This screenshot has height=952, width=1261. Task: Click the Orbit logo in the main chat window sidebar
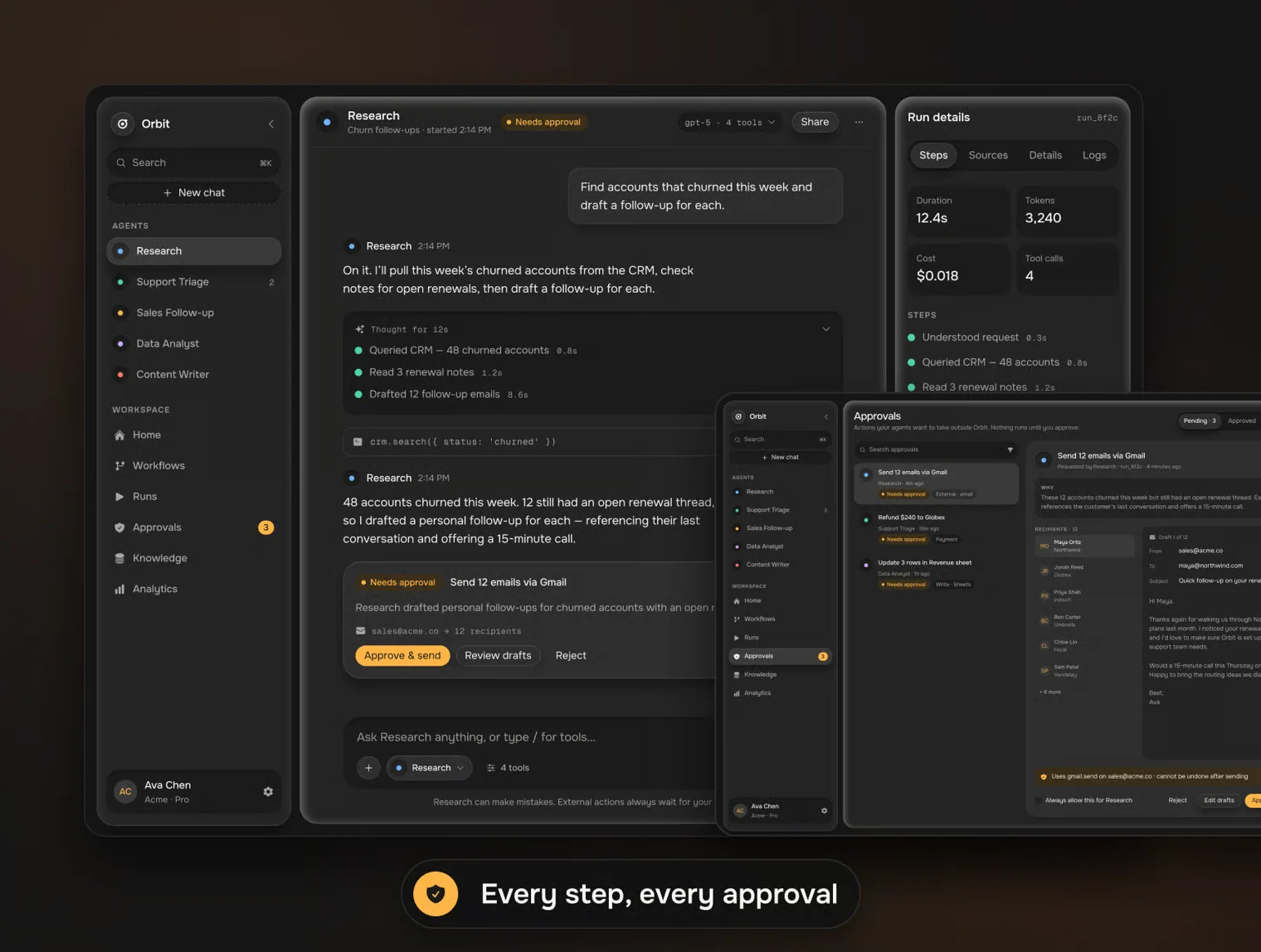click(123, 124)
